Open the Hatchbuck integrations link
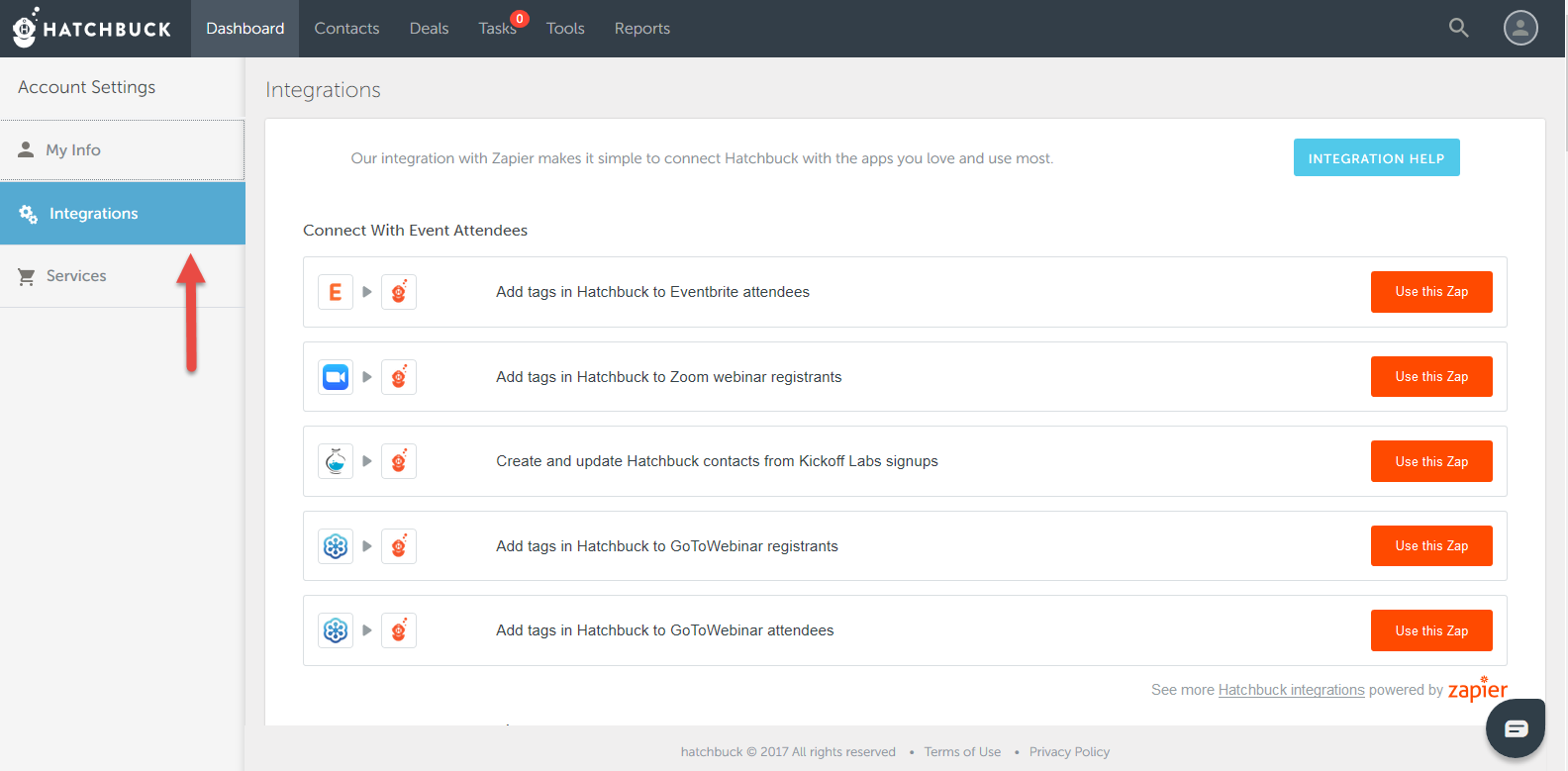The height and width of the screenshot is (771, 1568). pyautogui.click(x=1291, y=690)
